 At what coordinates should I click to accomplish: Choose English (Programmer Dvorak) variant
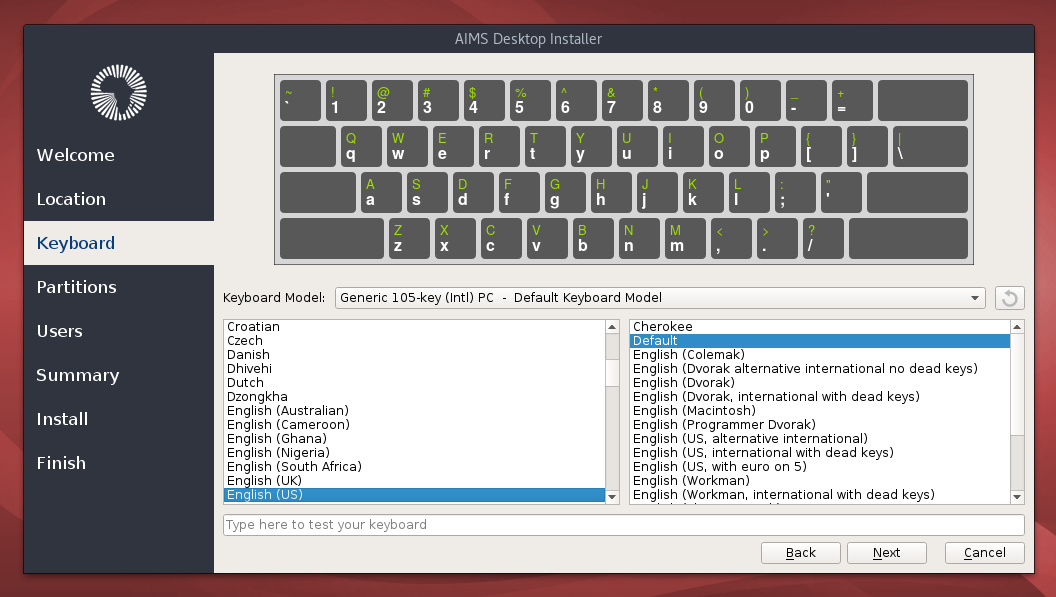pyautogui.click(x=820, y=425)
